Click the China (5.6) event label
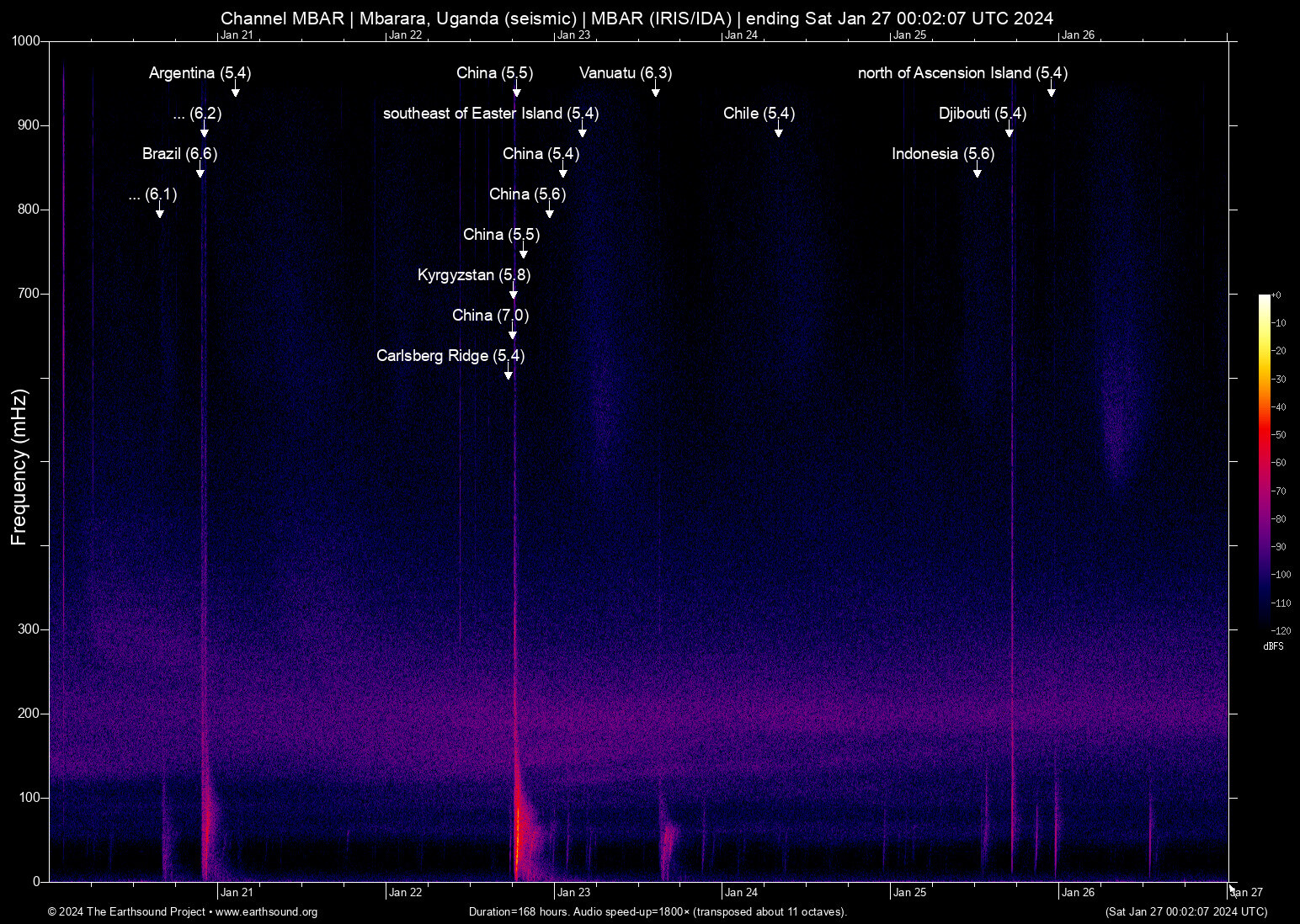This screenshot has height=924, width=1300. click(x=527, y=194)
